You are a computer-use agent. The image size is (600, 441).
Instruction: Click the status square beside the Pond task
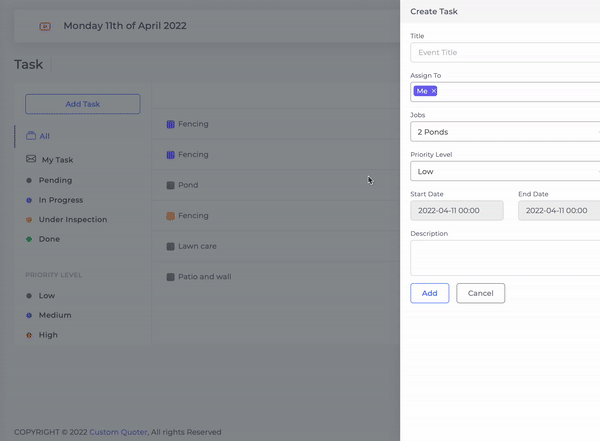(170, 185)
